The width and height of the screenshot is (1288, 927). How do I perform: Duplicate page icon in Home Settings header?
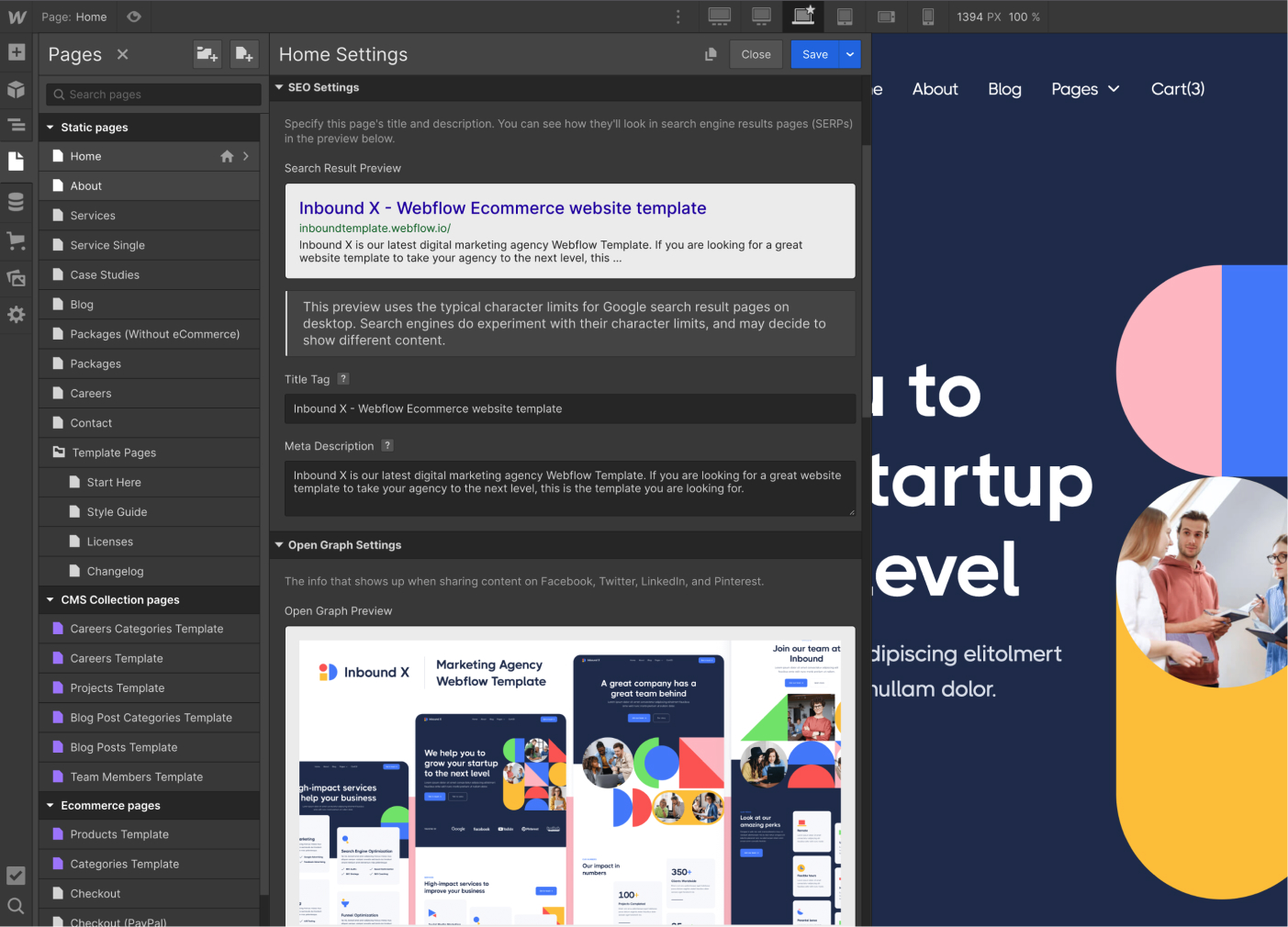click(x=711, y=54)
